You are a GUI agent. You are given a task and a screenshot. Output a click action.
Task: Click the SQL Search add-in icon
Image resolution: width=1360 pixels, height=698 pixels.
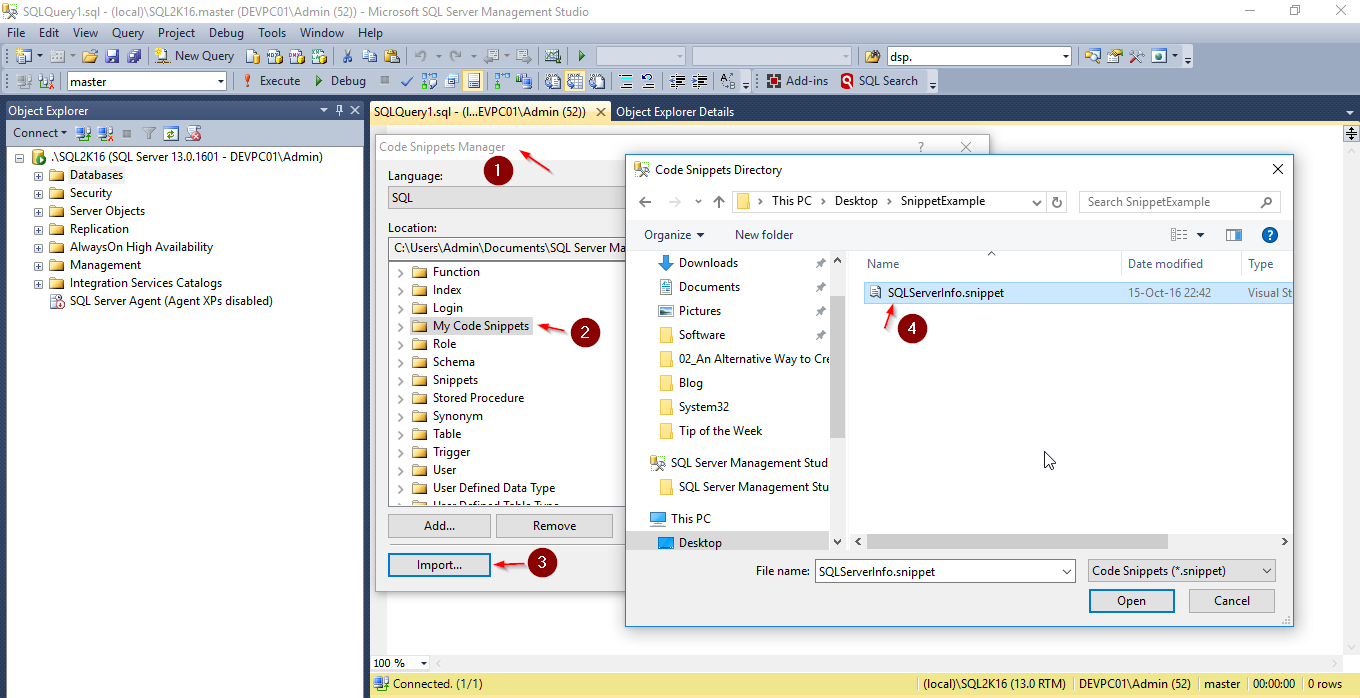click(x=879, y=81)
